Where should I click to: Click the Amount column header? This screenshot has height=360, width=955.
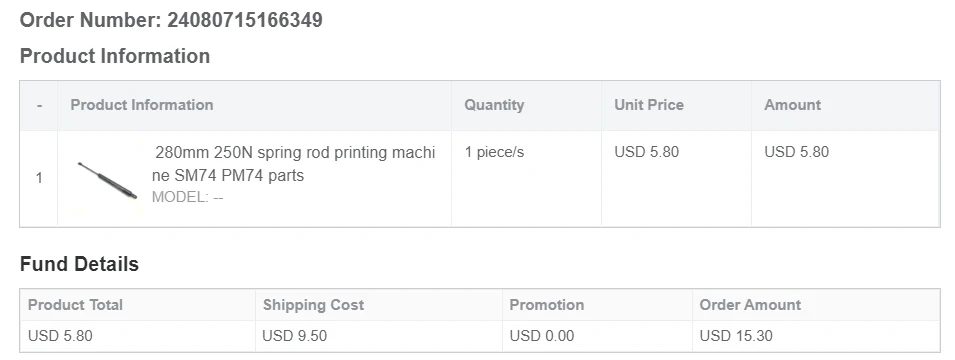click(792, 105)
